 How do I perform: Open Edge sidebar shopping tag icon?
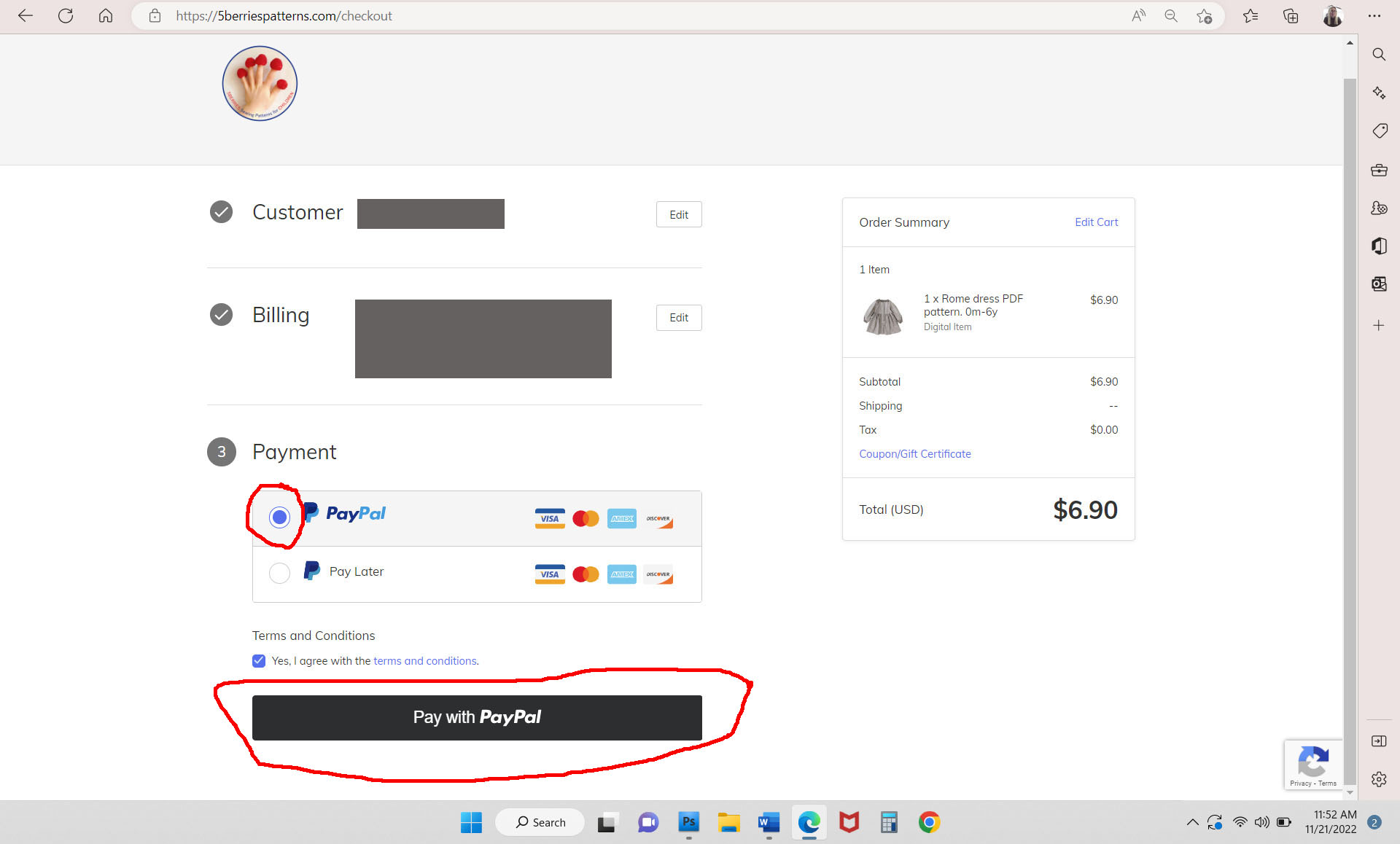1379,131
